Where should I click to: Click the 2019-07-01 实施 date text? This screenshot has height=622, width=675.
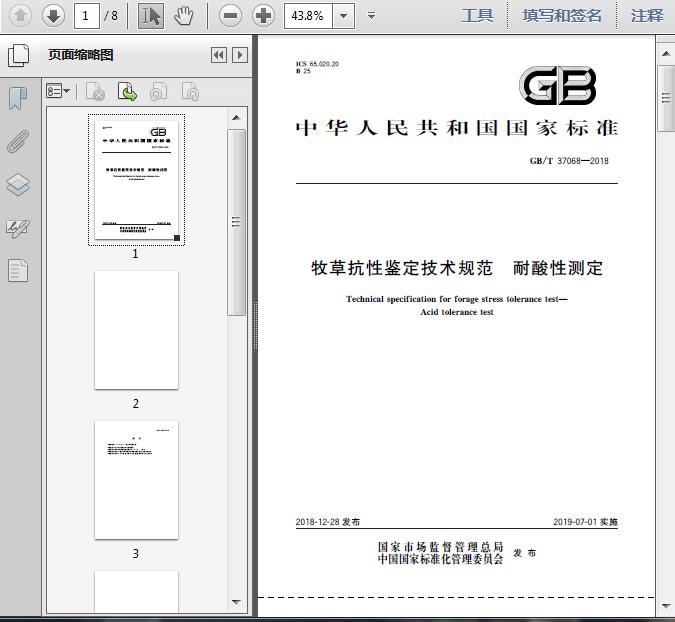click(x=585, y=522)
